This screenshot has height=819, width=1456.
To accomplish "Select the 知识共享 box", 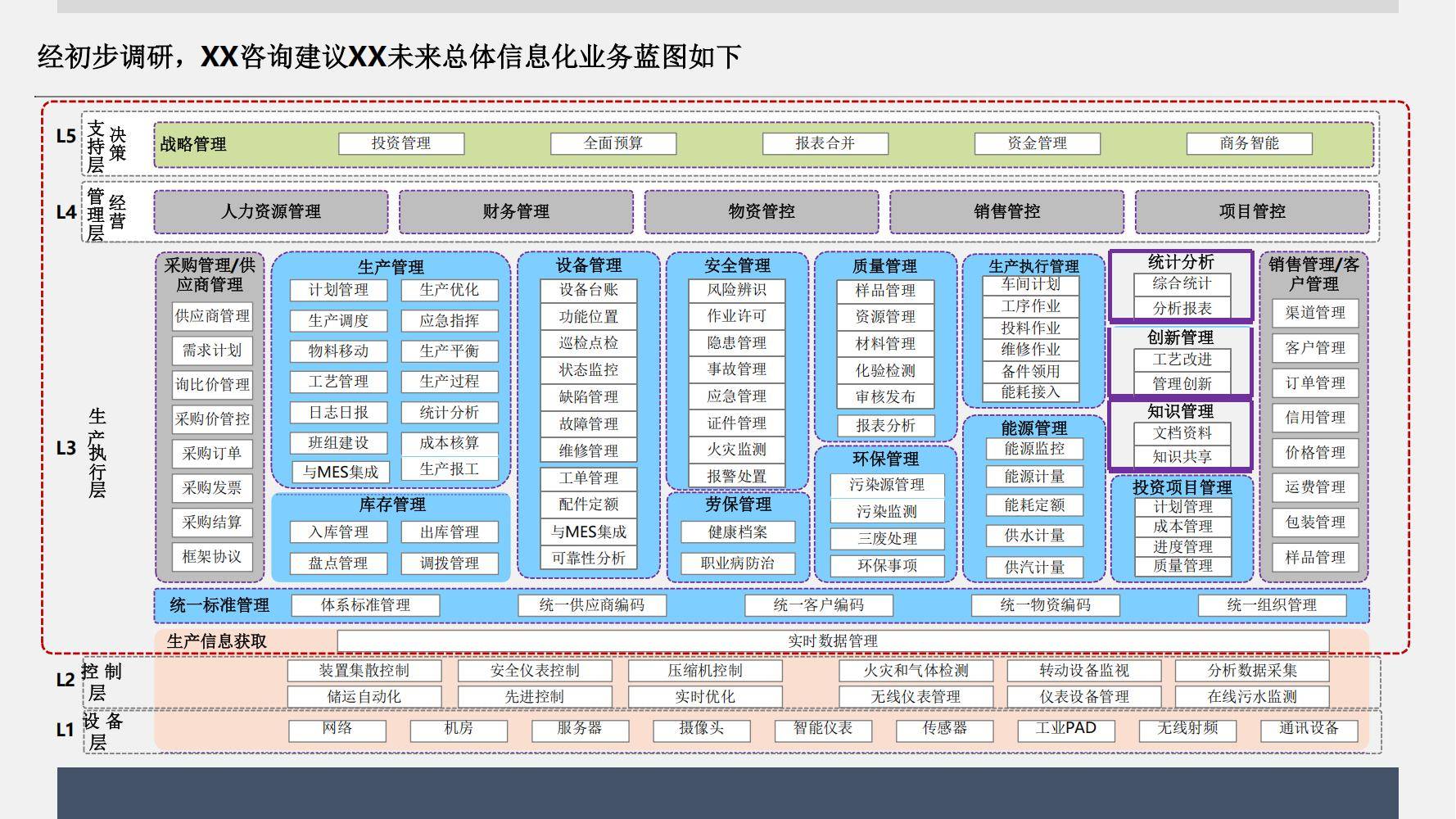I will click(x=1182, y=457).
